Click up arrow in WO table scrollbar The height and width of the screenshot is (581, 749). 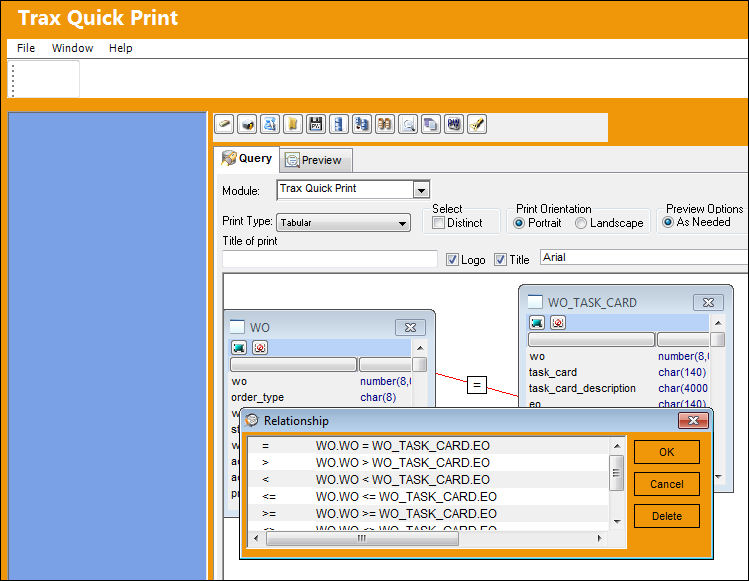420,348
